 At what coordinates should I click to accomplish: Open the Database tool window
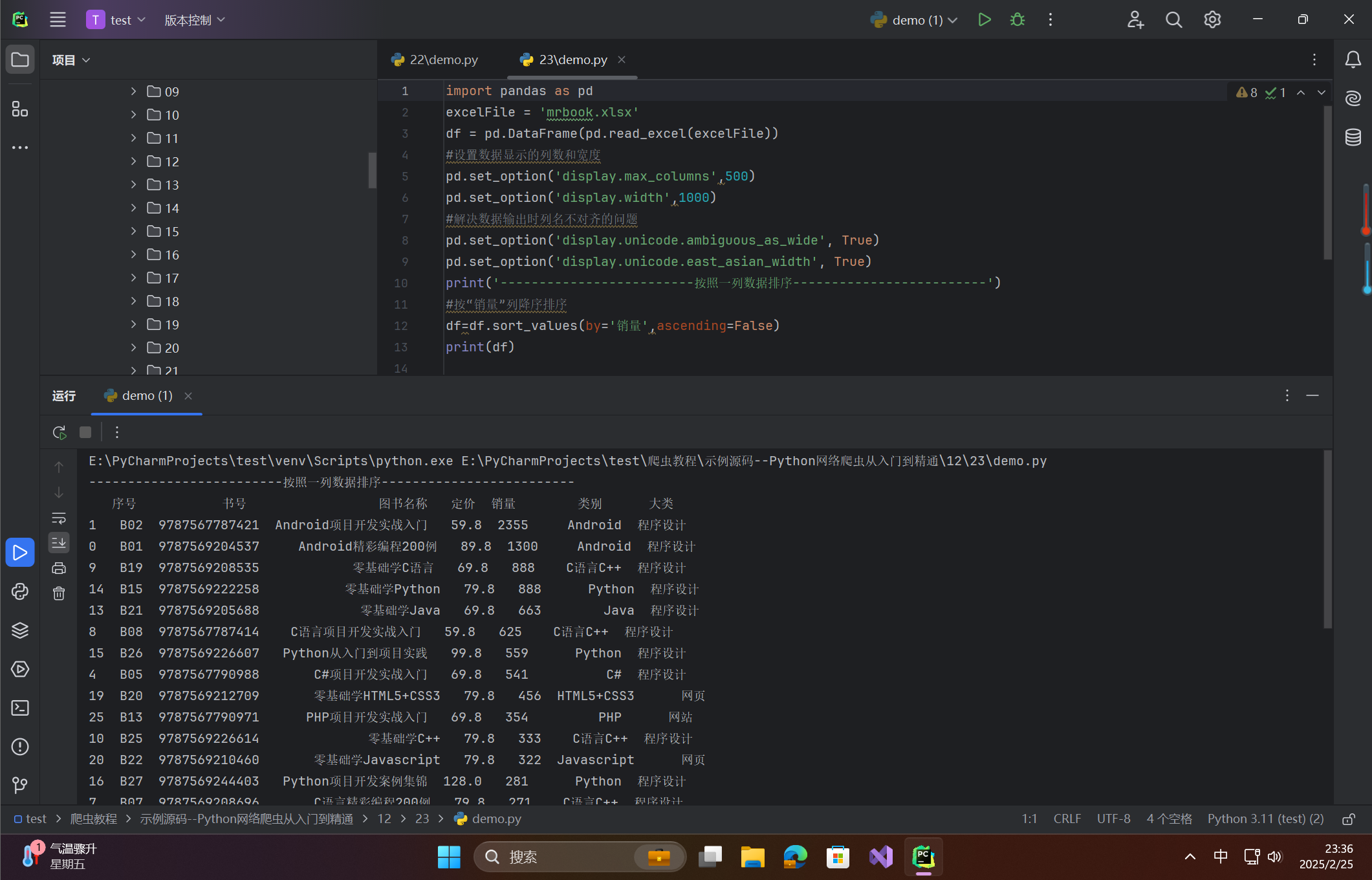pyautogui.click(x=1353, y=137)
